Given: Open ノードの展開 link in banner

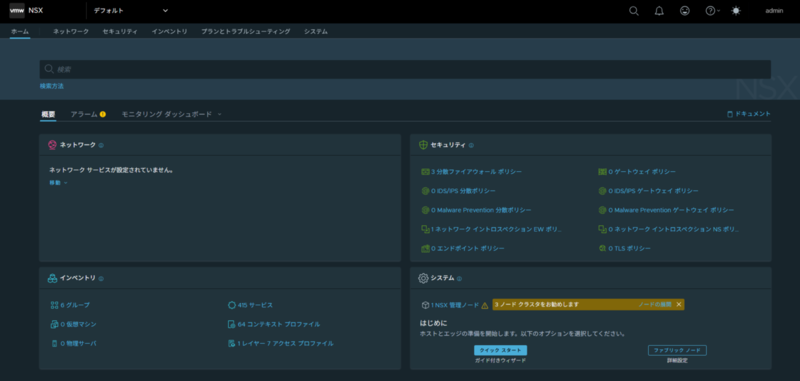Looking at the screenshot, I should pyautogui.click(x=655, y=304).
